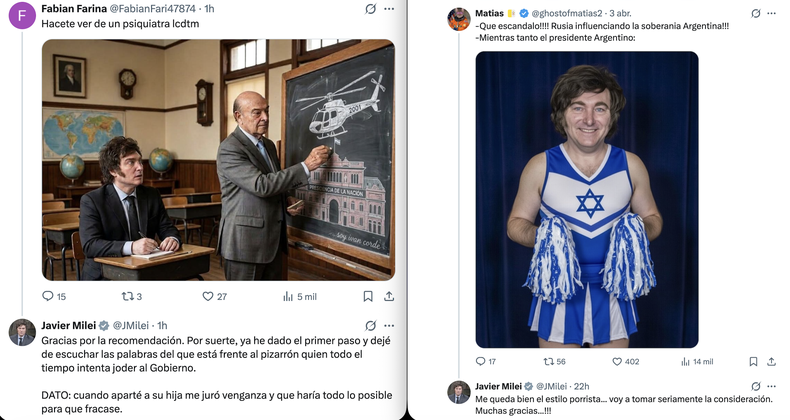Retweet Fabian Farina's classroom post

[127, 296]
